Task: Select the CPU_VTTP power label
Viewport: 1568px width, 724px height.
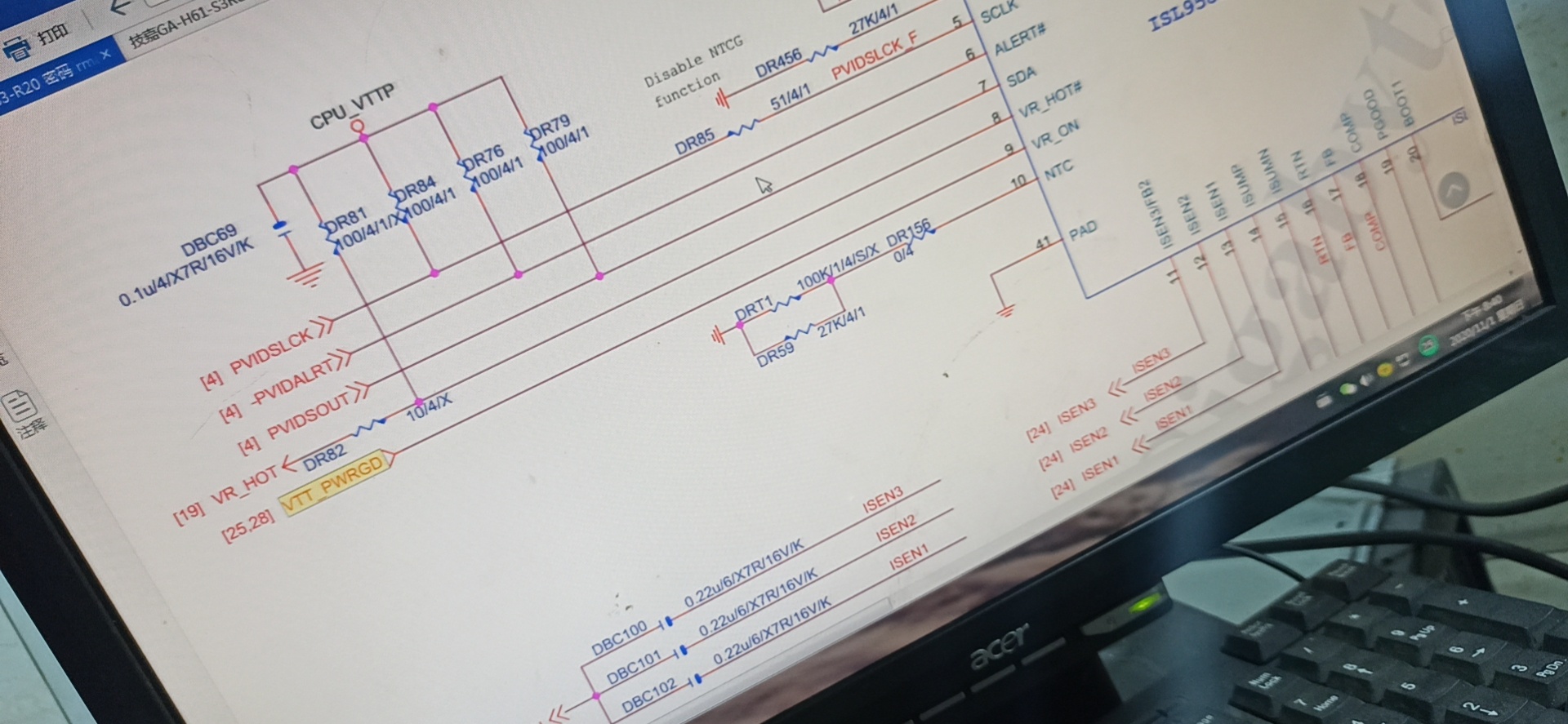Action: click(353, 108)
